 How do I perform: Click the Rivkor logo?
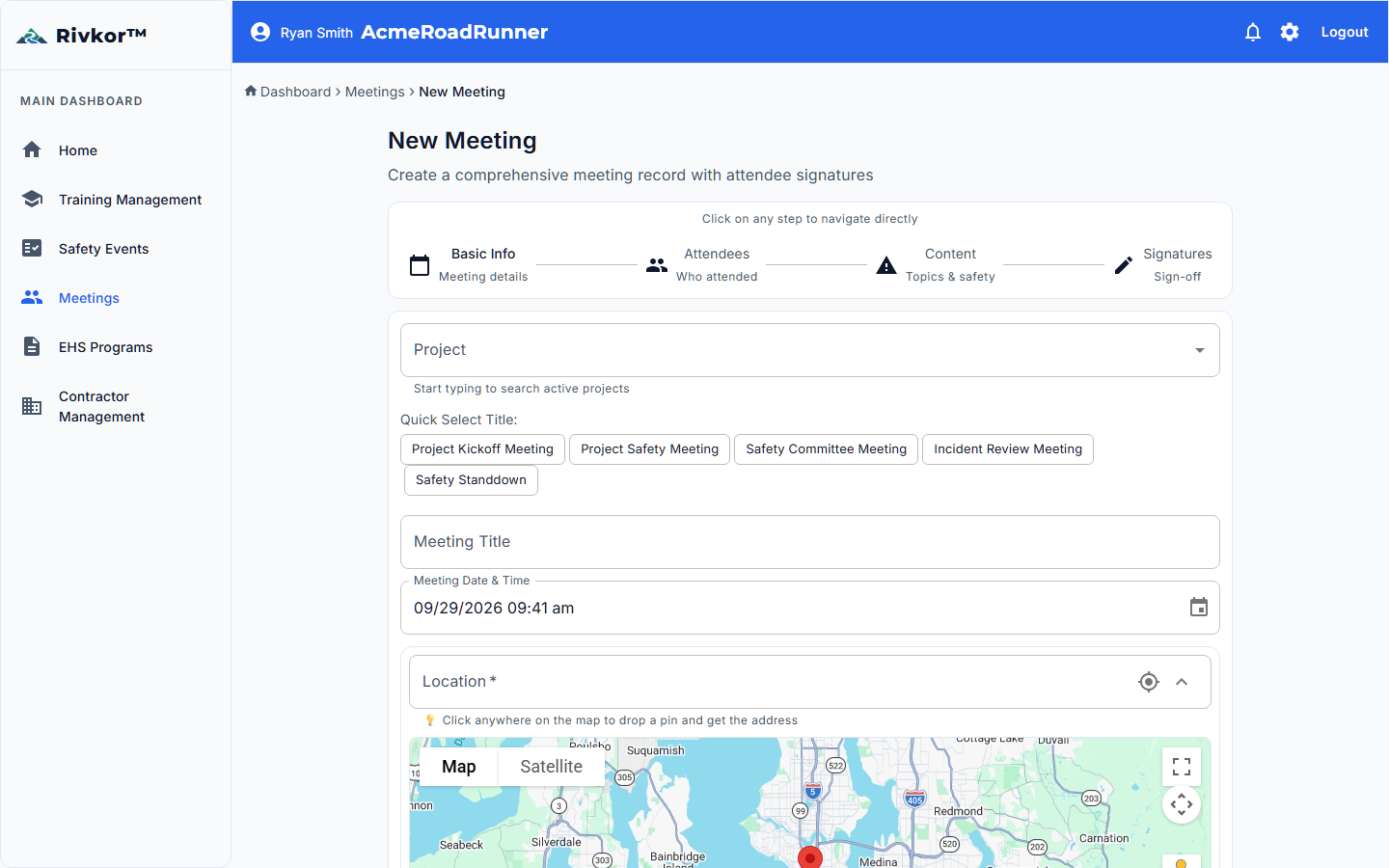click(81, 36)
